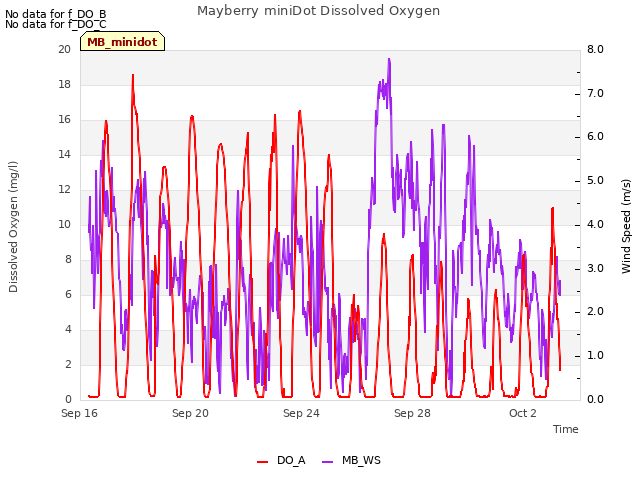Click the 3.0 tick on wind speed axis
Screen dimensions: 640x480
pyautogui.click(x=595, y=268)
